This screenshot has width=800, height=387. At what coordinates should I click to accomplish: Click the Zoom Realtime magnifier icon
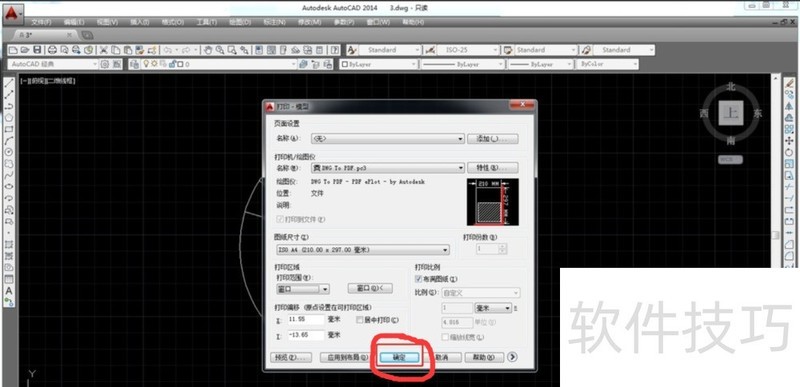coord(220,50)
